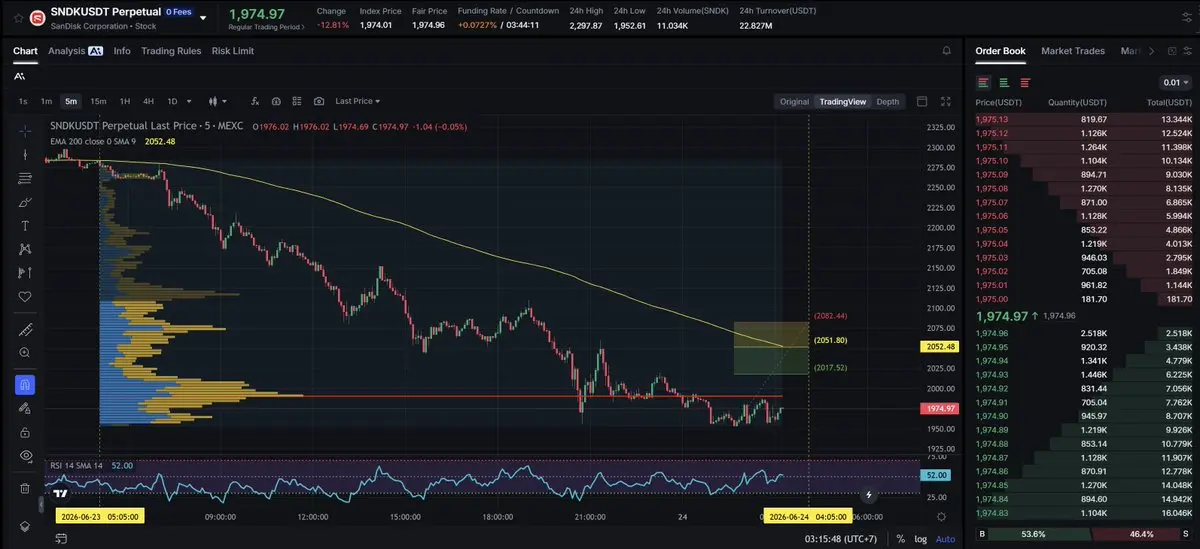Expand the SNDKUSDT Perpetual pair selector
The width and height of the screenshot is (1200, 549).
[x=204, y=17]
